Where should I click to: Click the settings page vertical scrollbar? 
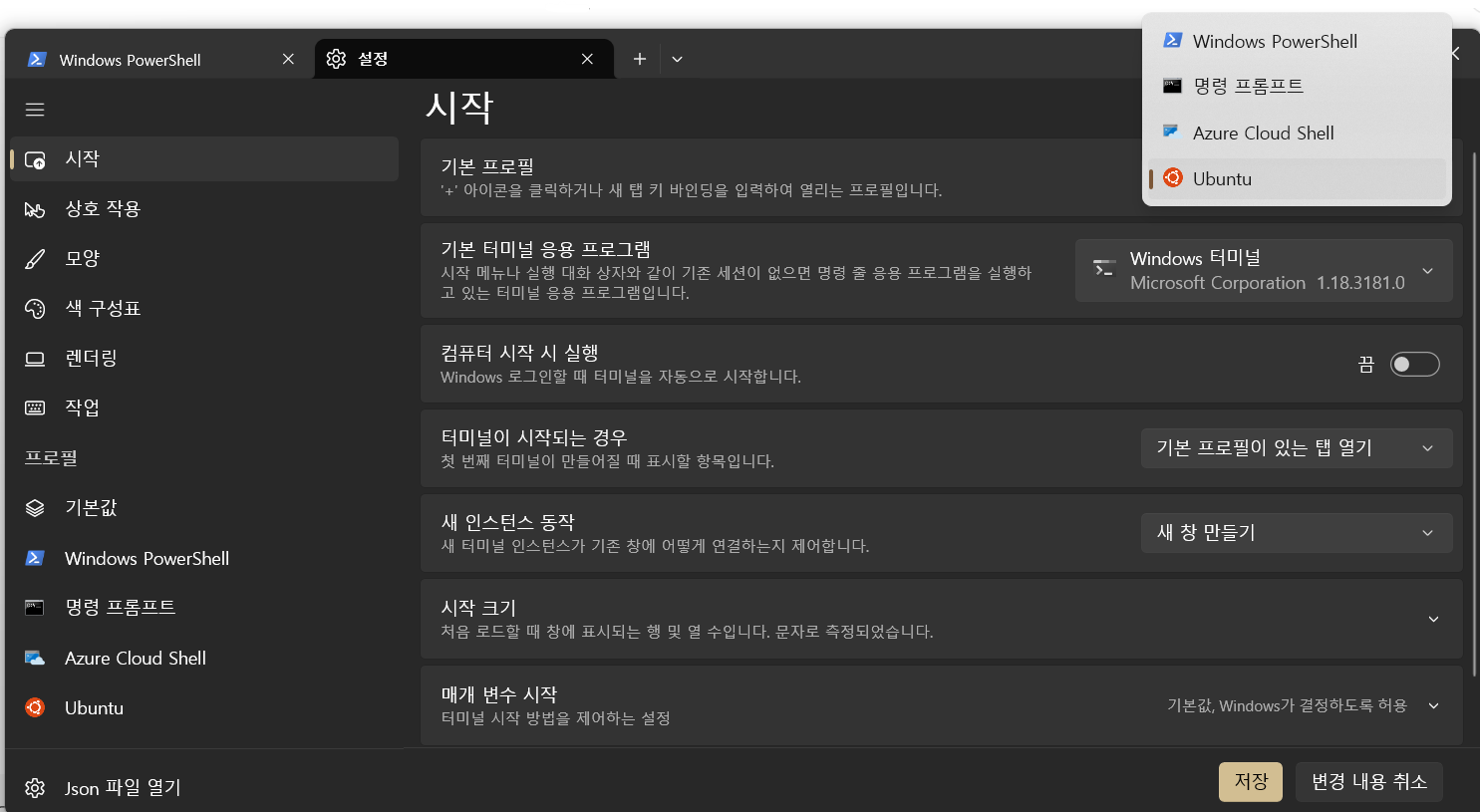(x=1474, y=413)
